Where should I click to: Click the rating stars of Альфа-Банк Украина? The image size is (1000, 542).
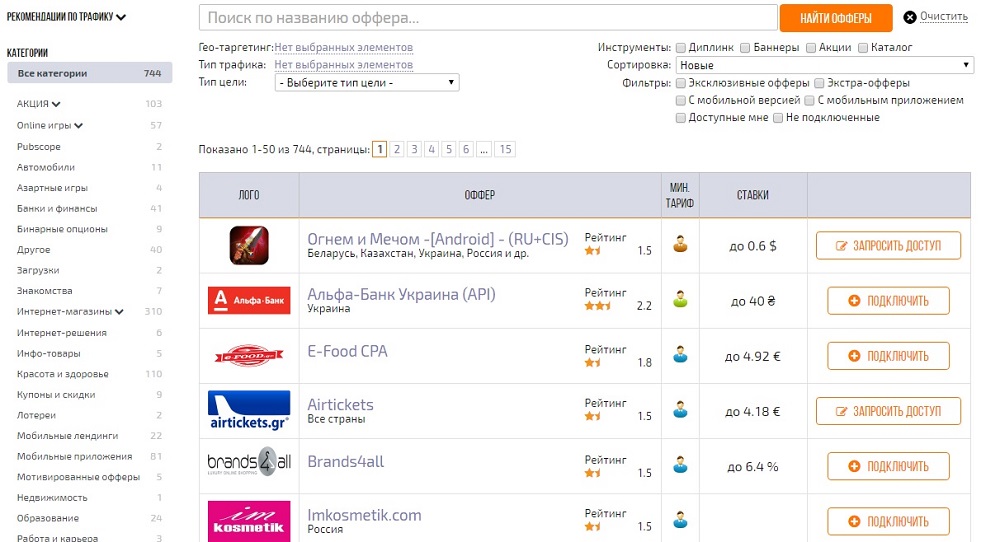pyautogui.click(x=598, y=306)
